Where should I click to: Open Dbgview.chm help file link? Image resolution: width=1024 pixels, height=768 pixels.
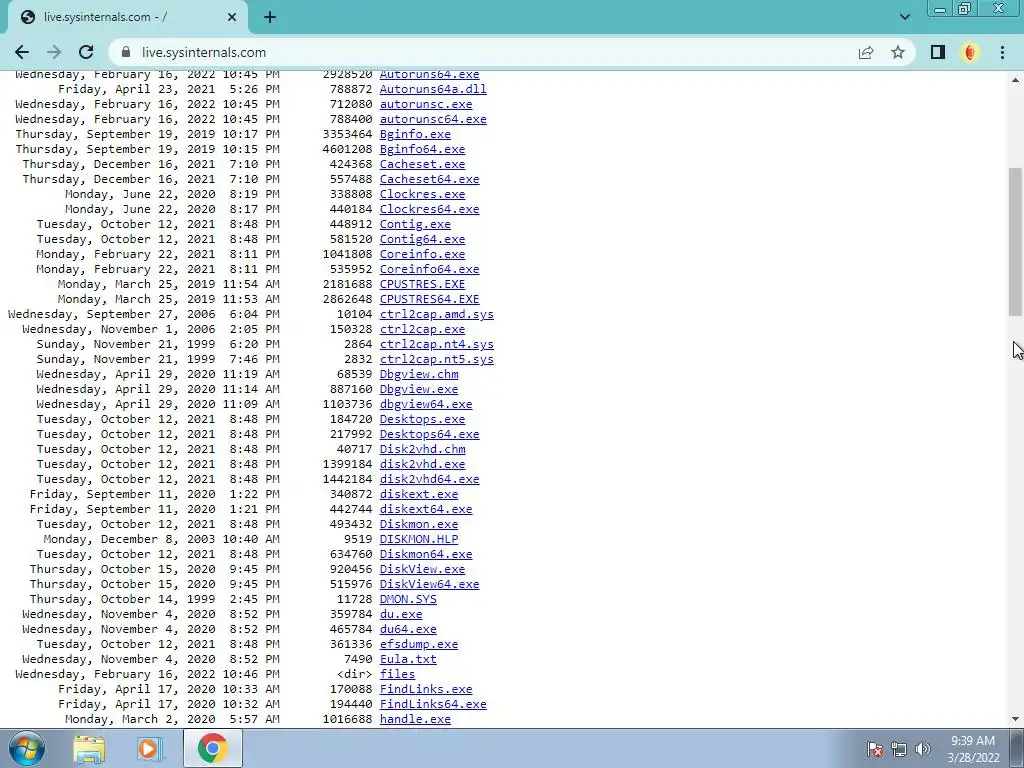click(419, 374)
